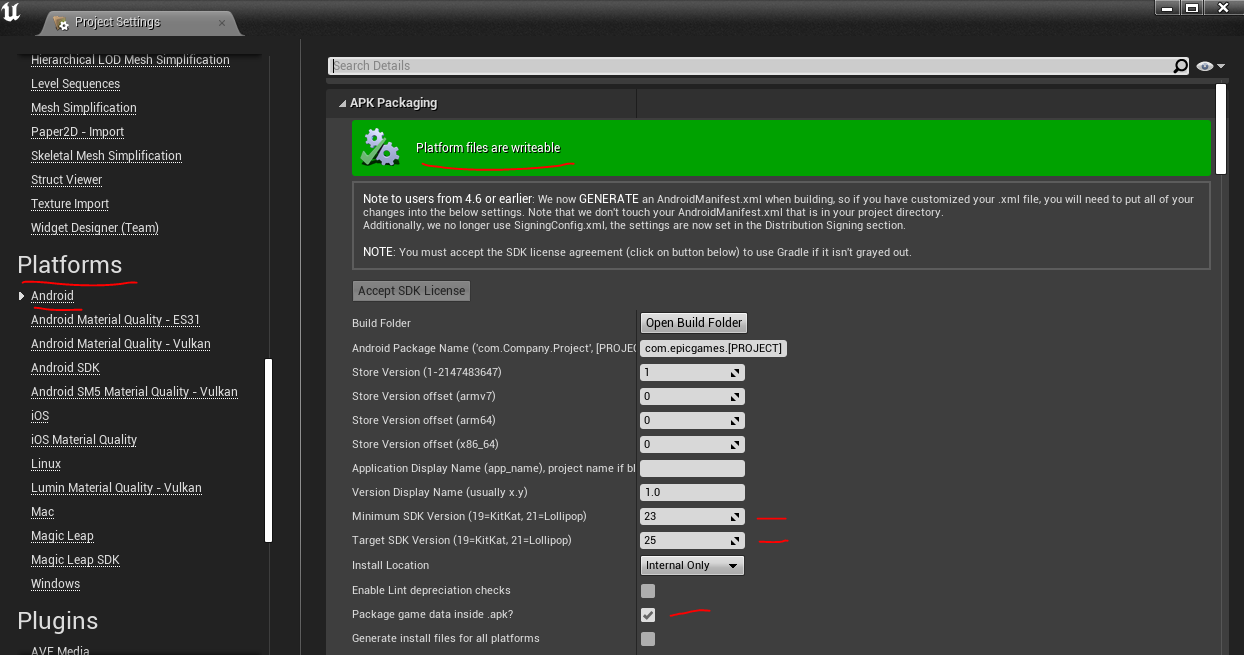Image resolution: width=1244 pixels, height=655 pixels.
Task: Open iOS platform settings
Action: [x=40, y=416]
